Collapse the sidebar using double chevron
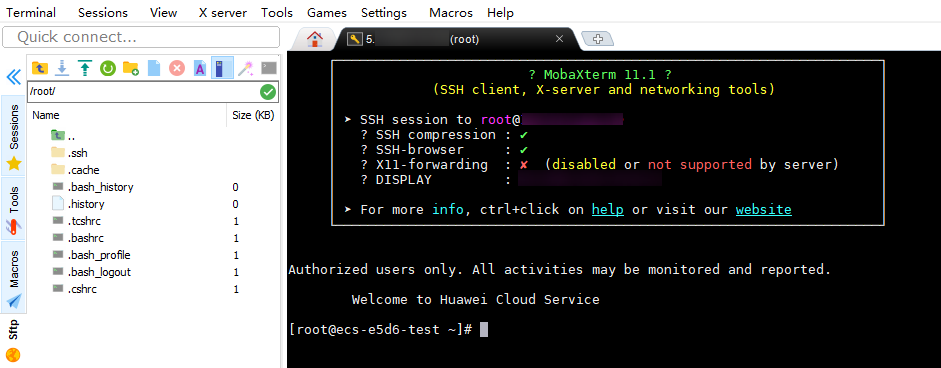 [13, 76]
